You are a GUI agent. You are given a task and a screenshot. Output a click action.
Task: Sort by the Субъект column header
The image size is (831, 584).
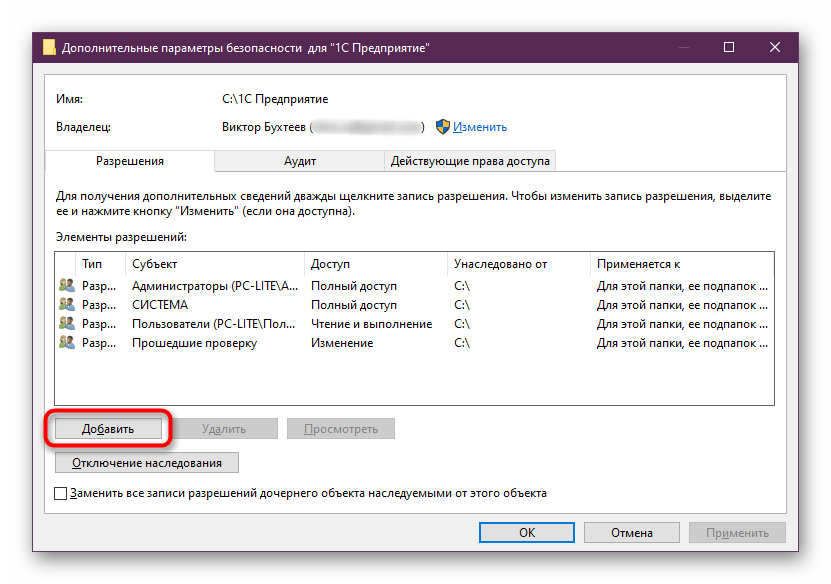tap(215, 264)
